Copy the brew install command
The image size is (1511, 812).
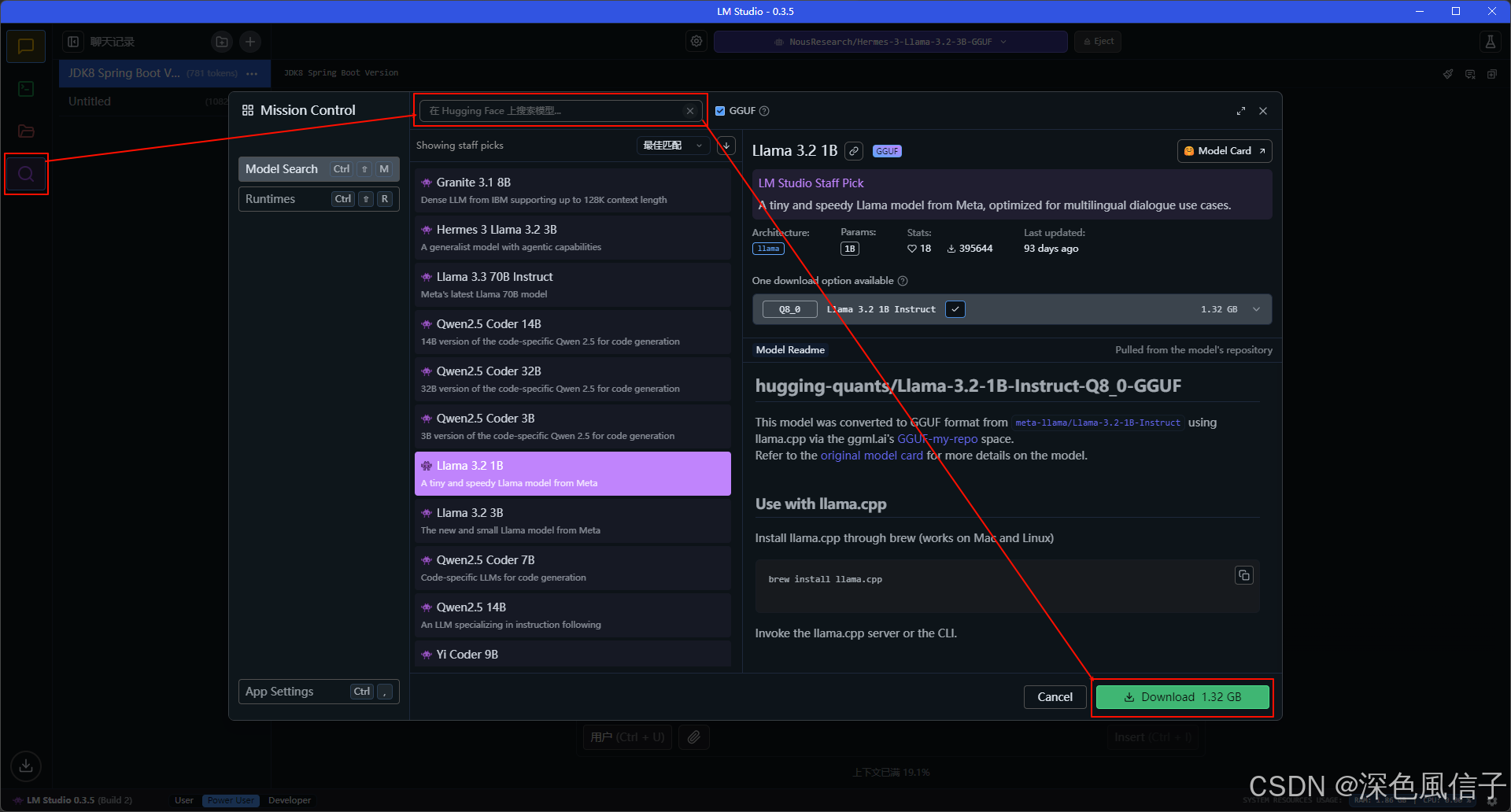pyautogui.click(x=1244, y=575)
